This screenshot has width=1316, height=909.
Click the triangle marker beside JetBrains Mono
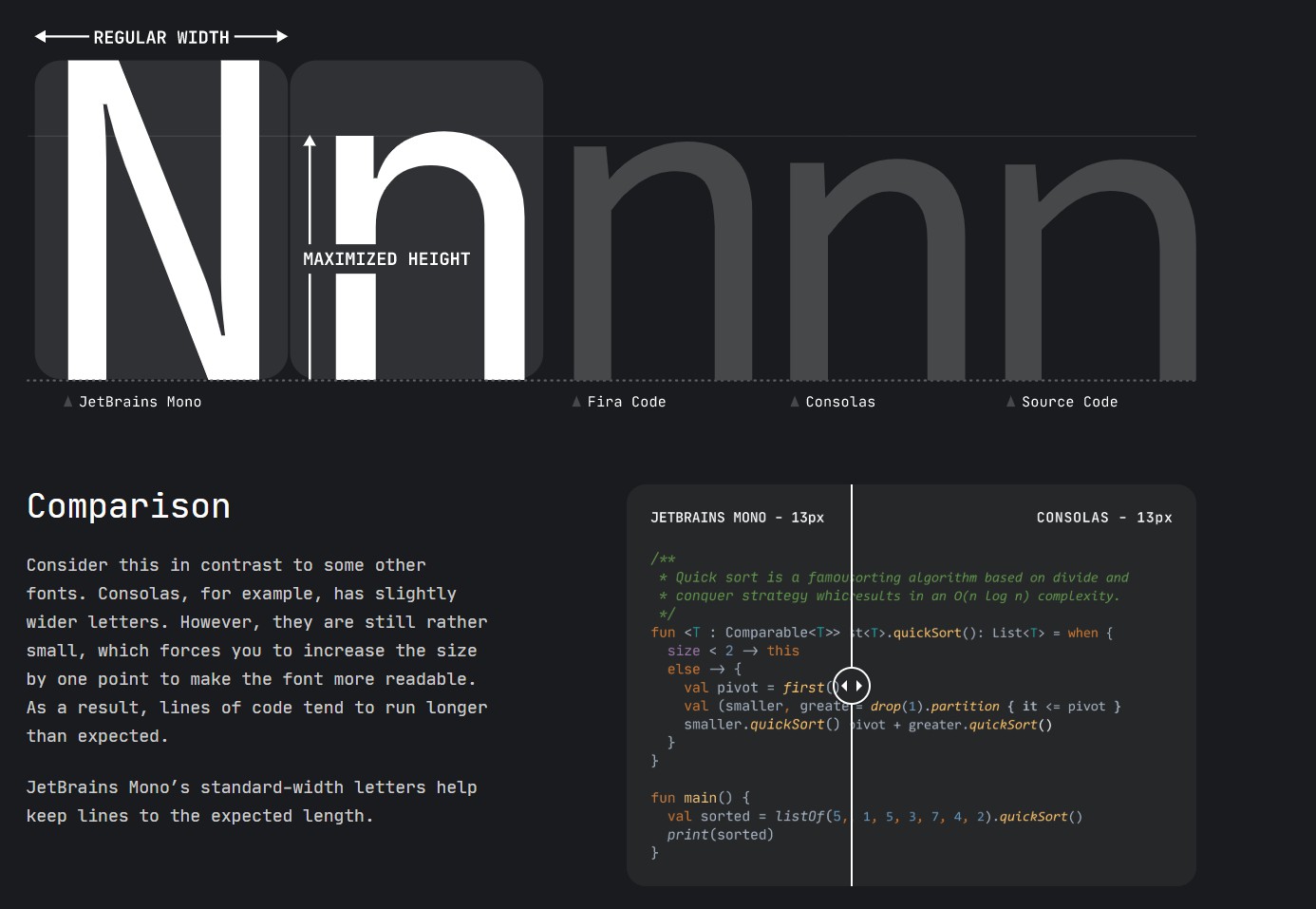coord(67,402)
